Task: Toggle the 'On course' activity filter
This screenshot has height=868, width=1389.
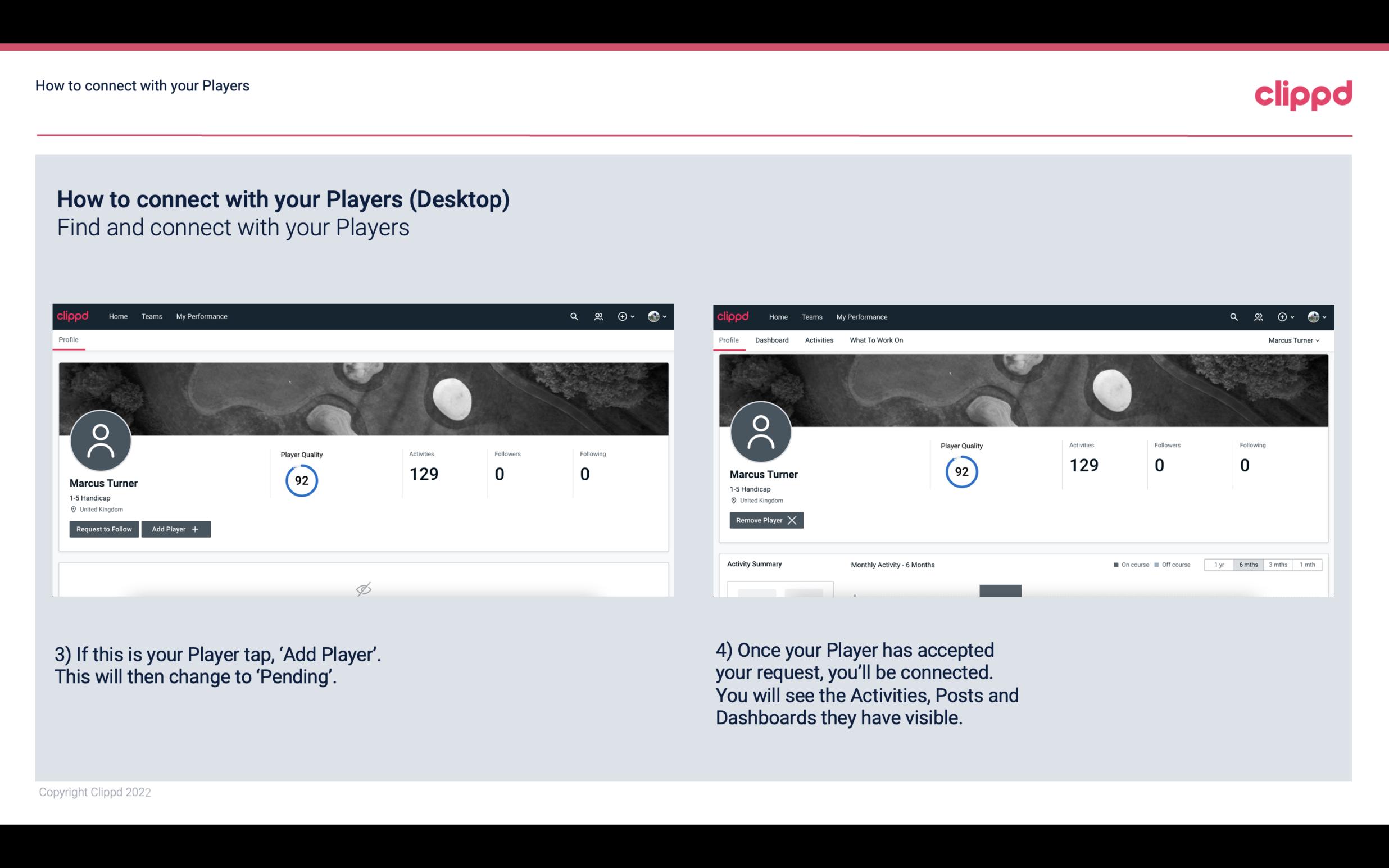Action: point(1128,564)
